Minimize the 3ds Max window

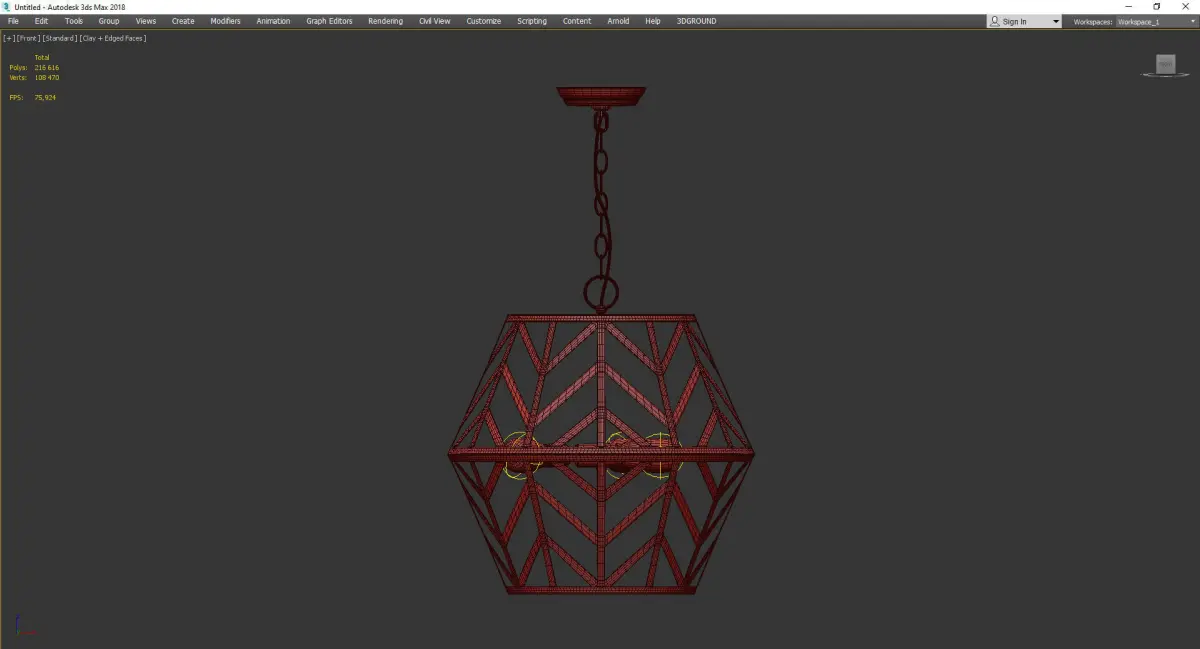(1129, 7)
